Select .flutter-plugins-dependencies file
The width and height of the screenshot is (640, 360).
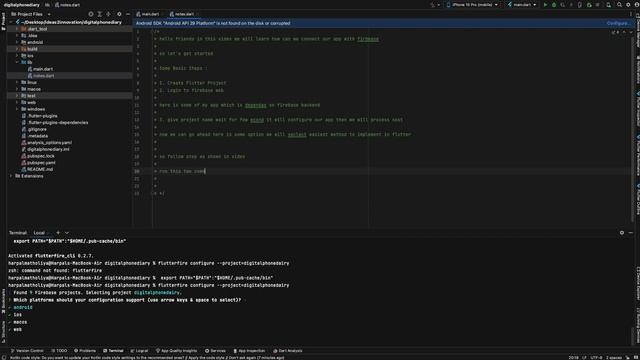click(x=58, y=122)
